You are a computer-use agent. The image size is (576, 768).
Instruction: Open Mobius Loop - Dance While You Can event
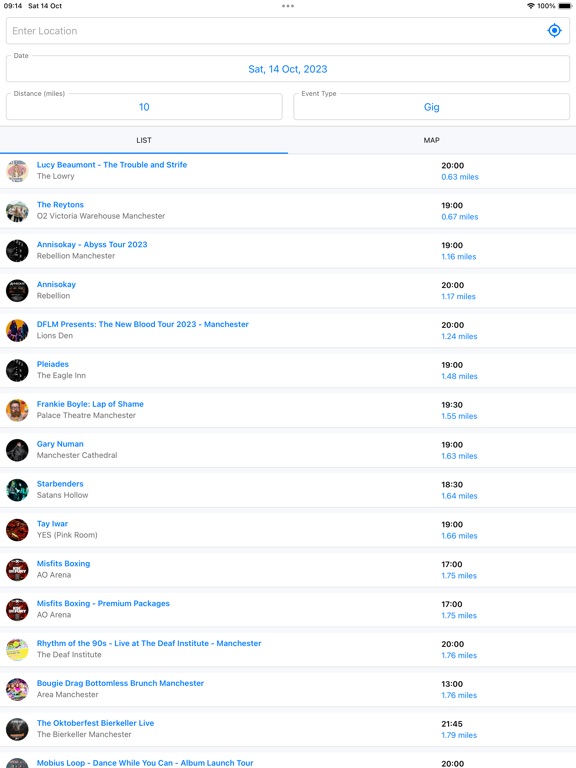145,763
